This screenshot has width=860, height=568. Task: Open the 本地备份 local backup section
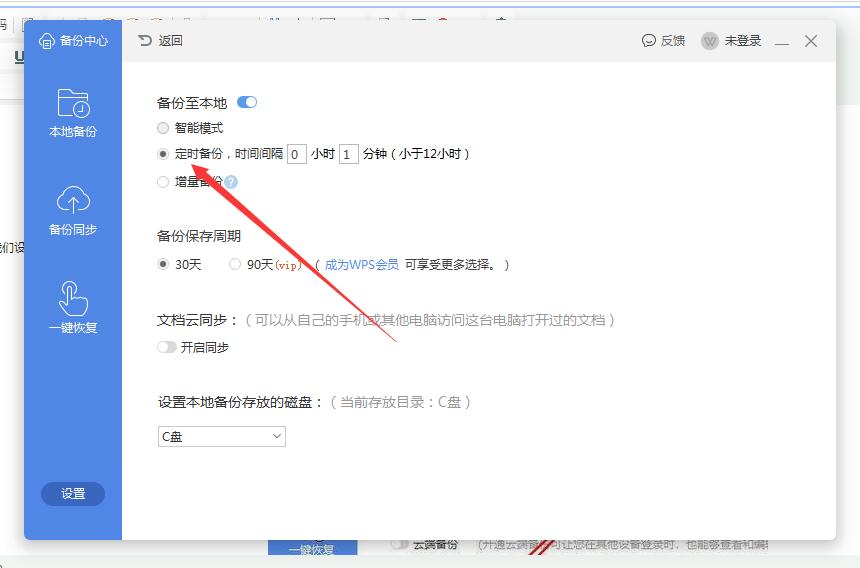73,112
